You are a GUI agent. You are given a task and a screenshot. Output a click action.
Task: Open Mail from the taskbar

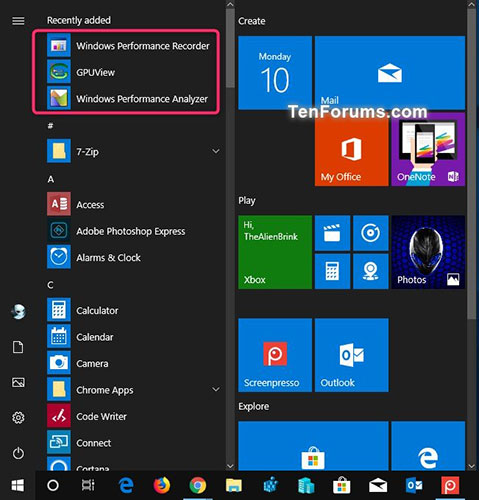pos(378,485)
